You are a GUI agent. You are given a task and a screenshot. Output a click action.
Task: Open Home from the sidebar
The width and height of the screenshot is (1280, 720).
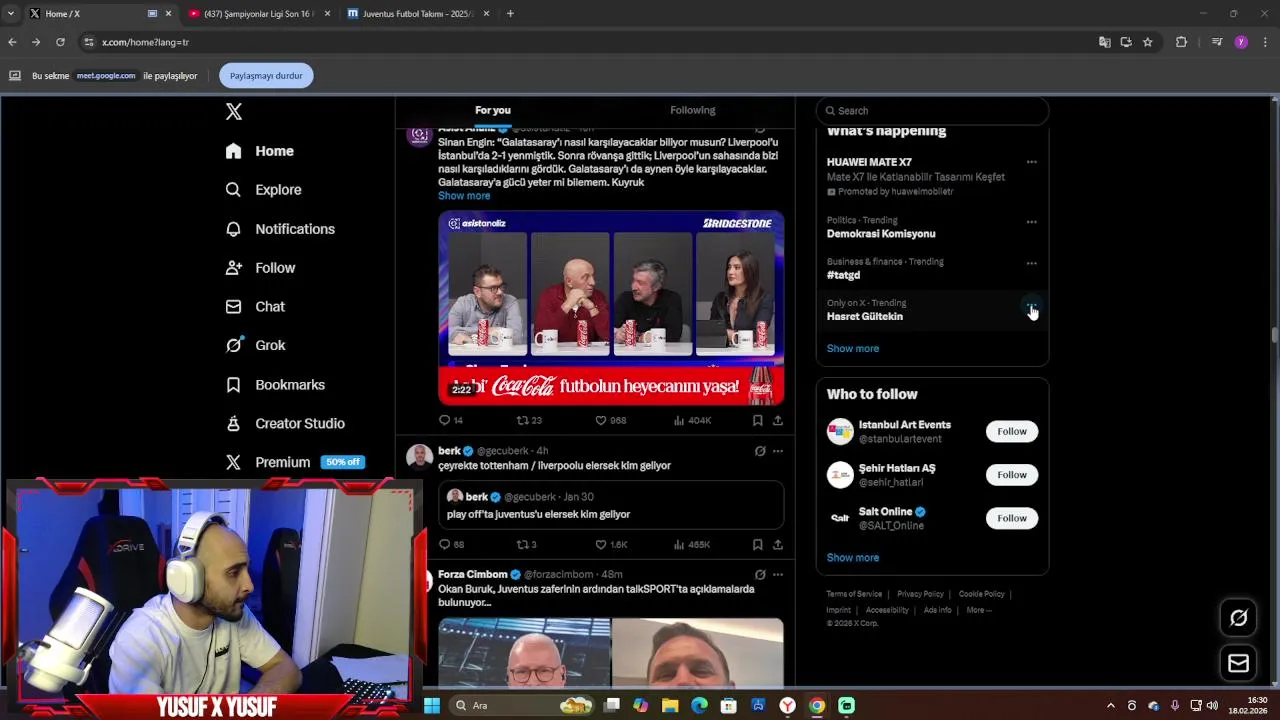(x=260, y=151)
